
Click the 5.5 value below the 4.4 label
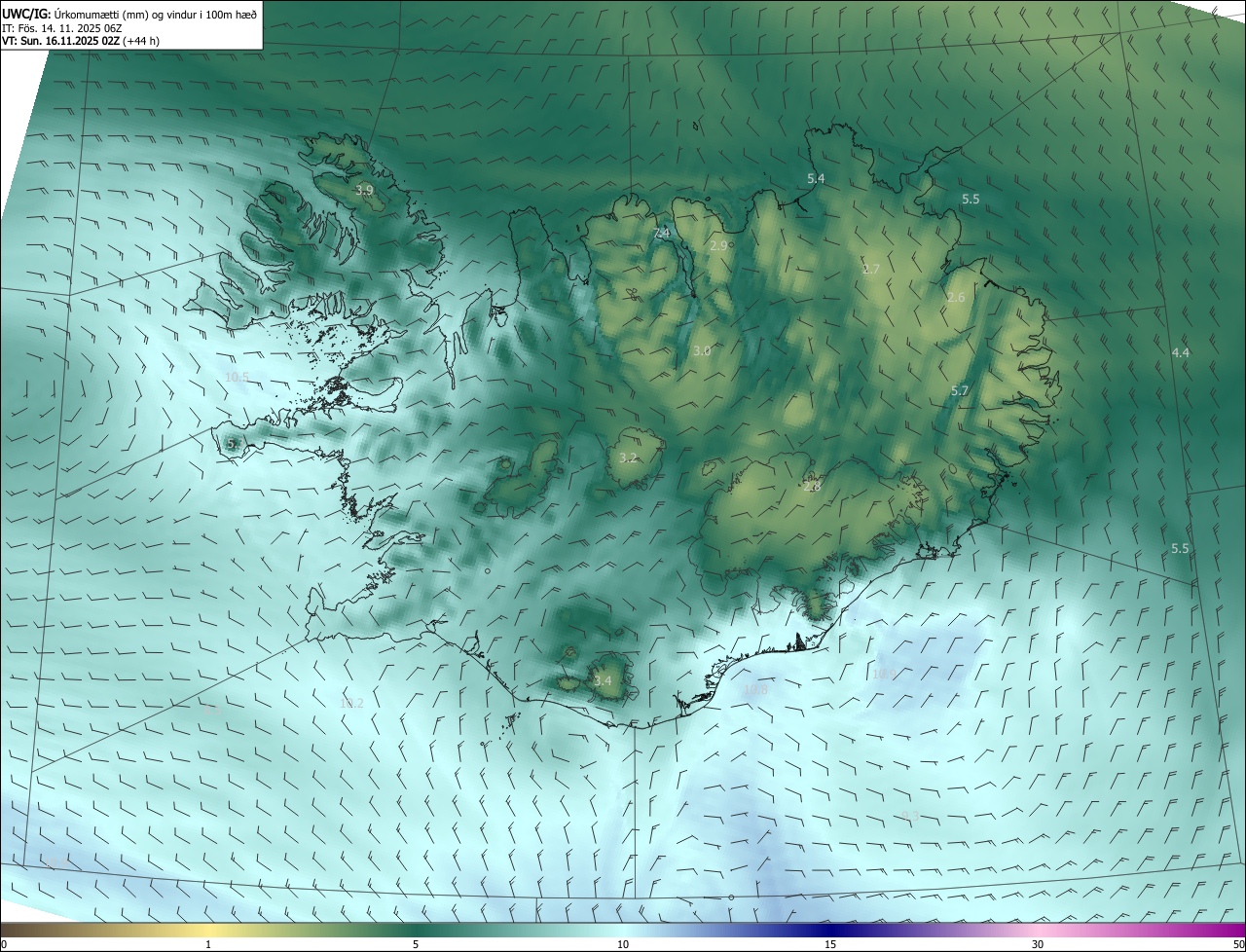click(x=1180, y=549)
